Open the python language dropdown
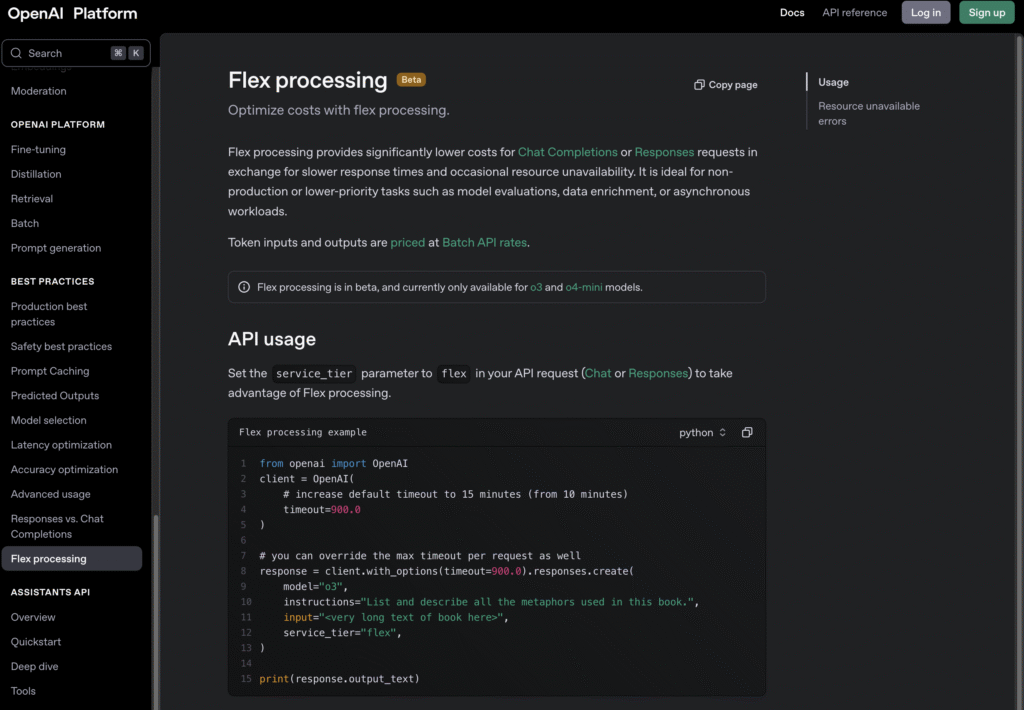Screen dimensions: 1024x710 coord(702,432)
